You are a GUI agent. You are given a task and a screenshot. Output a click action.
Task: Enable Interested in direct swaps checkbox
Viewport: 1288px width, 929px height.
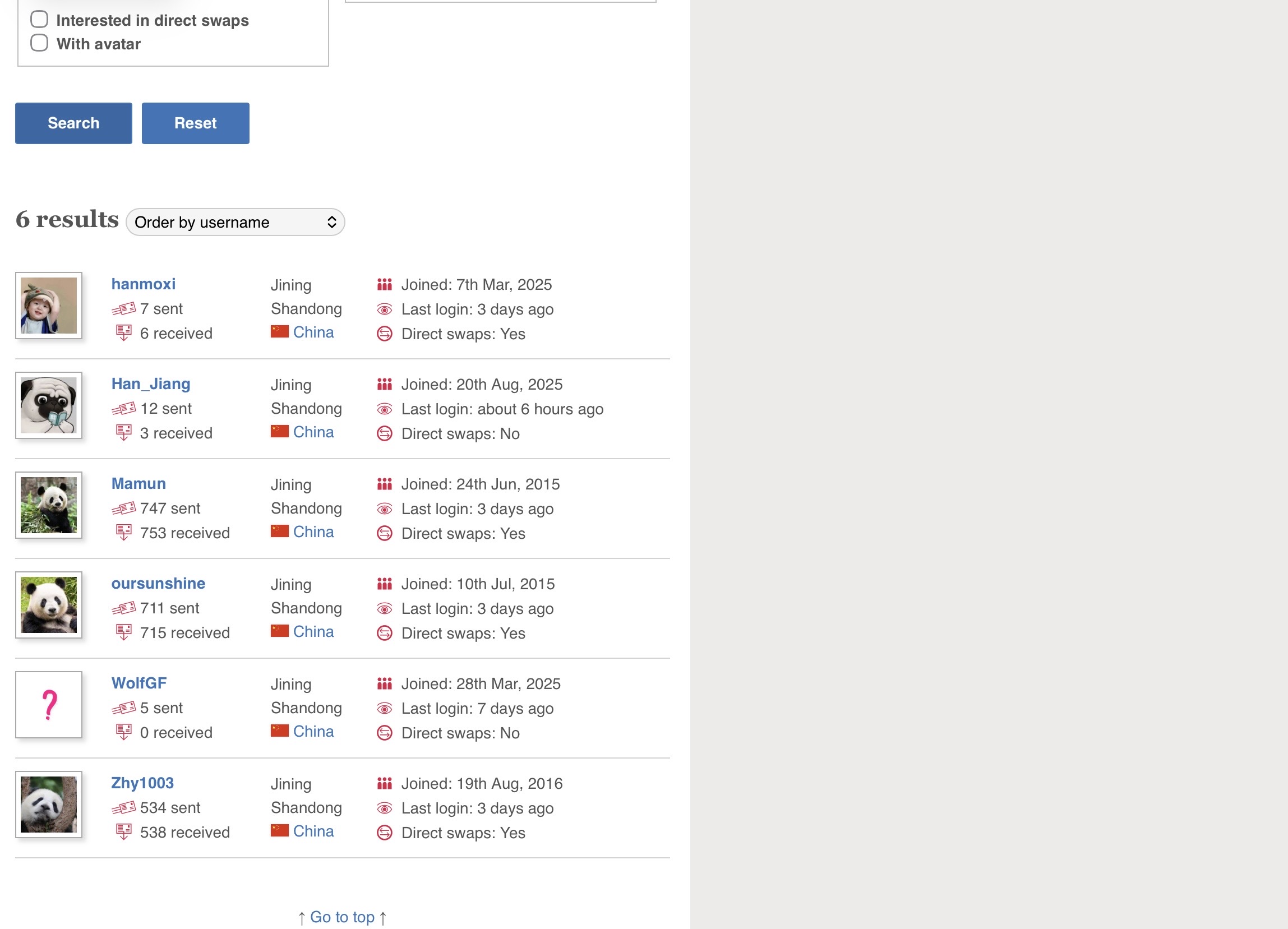point(39,20)
